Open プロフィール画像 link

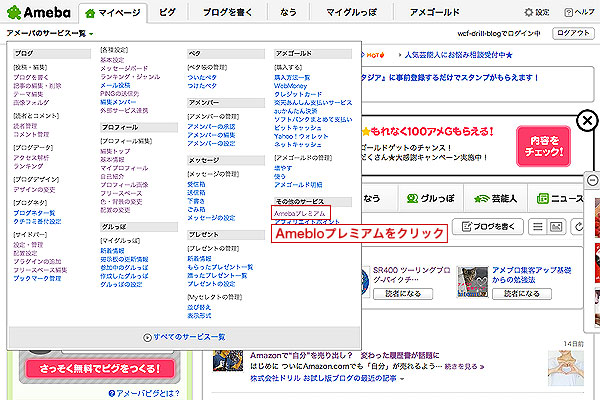point(124,185)
